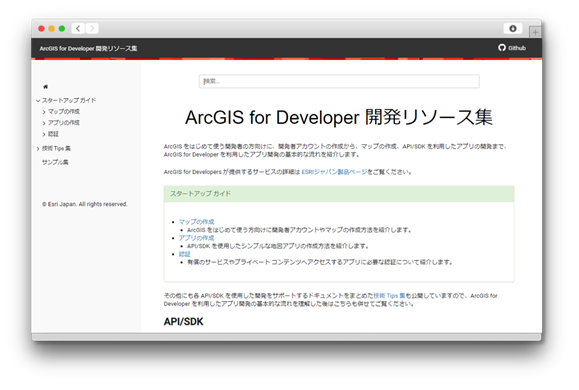This screenshot has width=579, height=390.
Task: Collapse the スタートアップ ガイド tree section
Action: tap(38, 100)
